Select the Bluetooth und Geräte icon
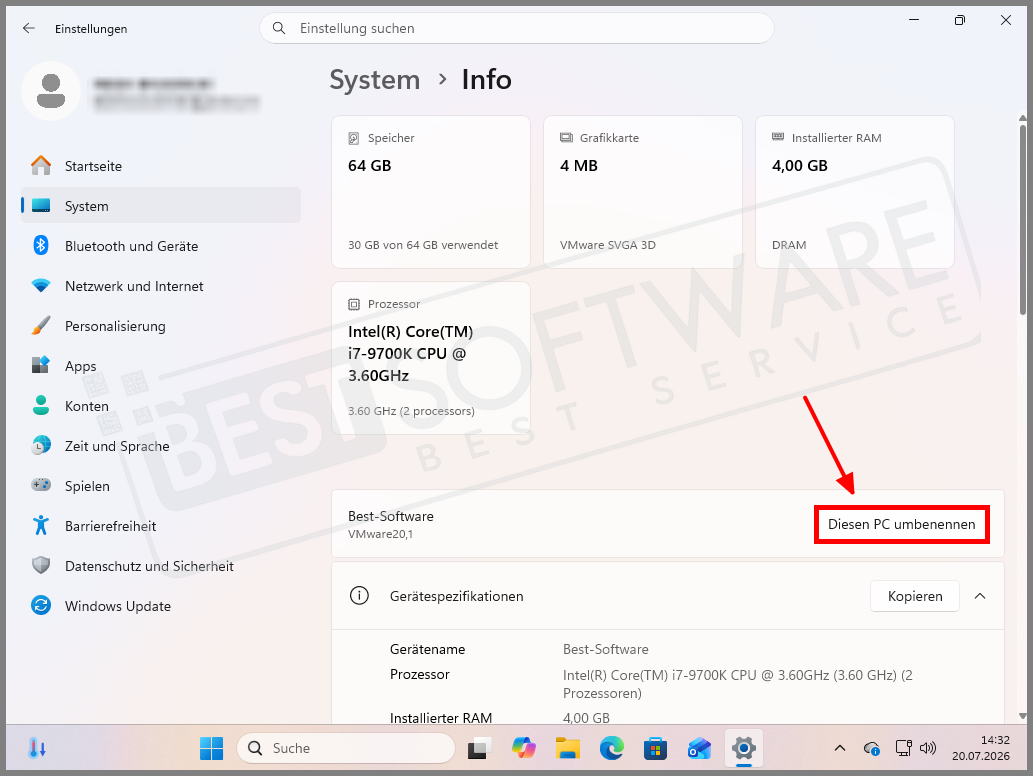The width and height of the screenshot is (1033, 776). [x=41, y=246]
